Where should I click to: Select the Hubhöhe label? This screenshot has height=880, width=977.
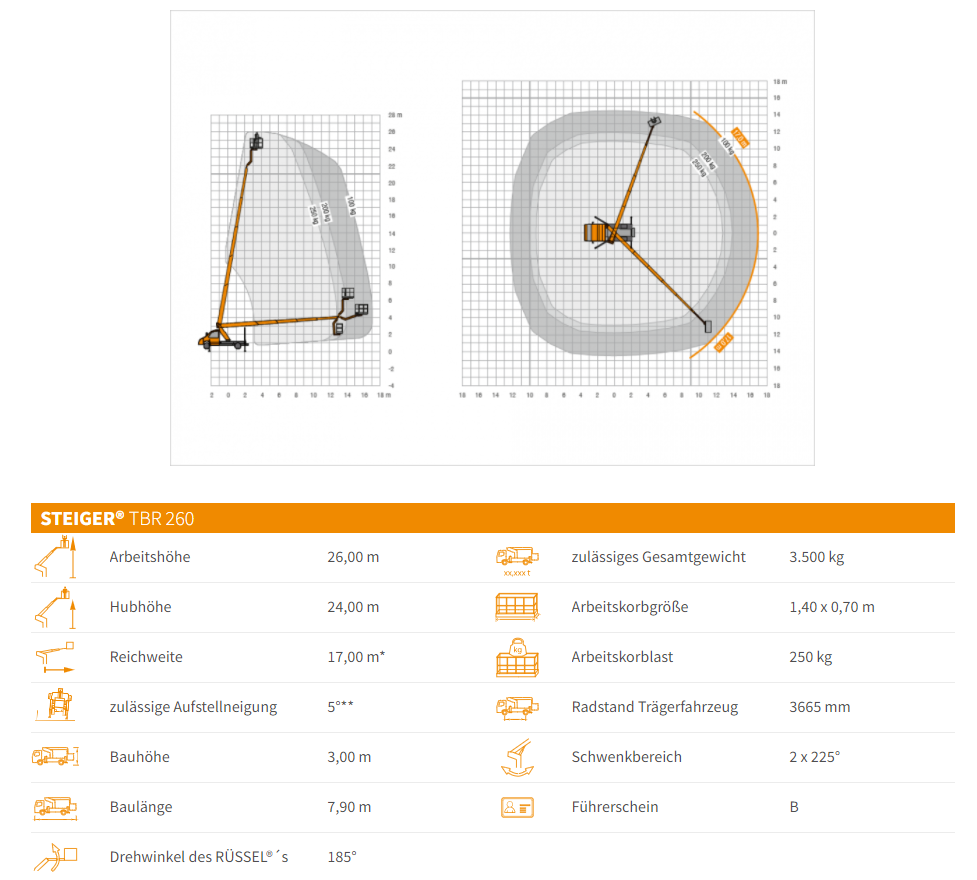tap(140, 607)
